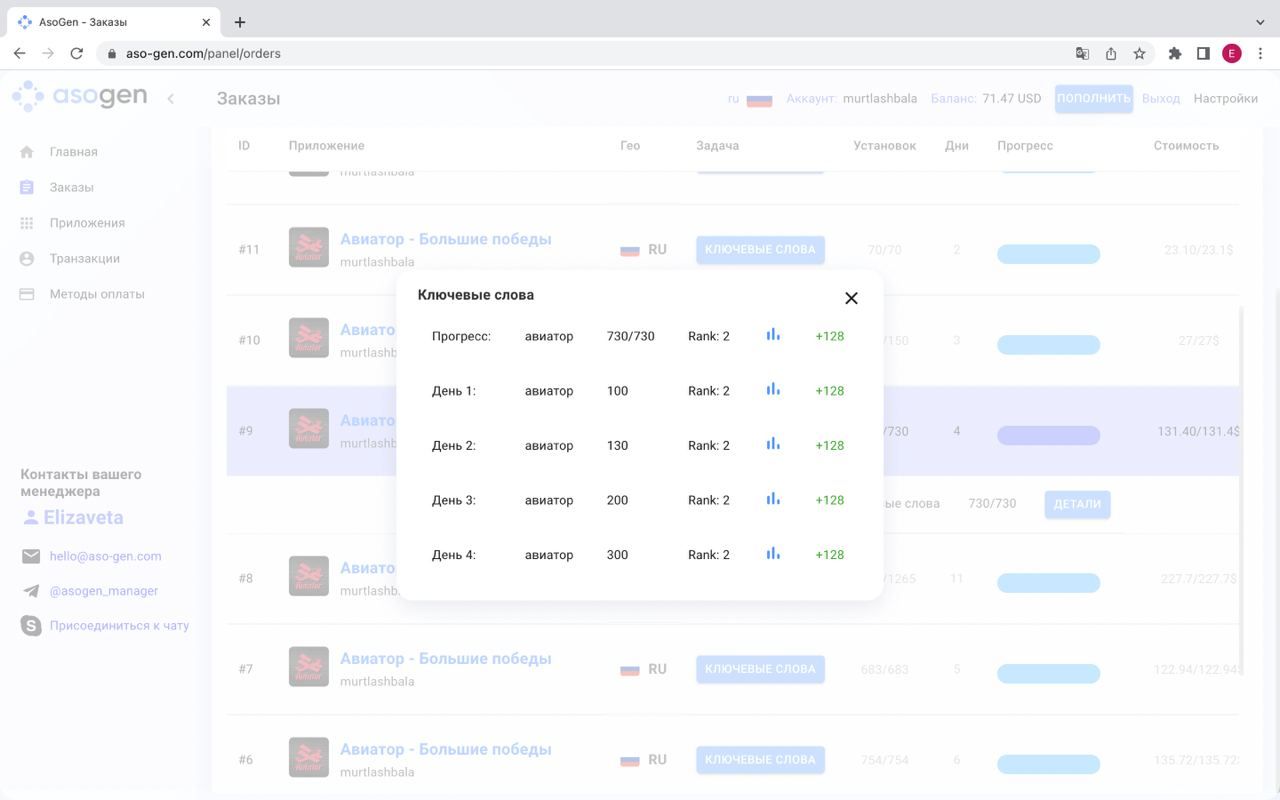Screen dimensions: 1280x800
Task: Click +128 value in День 3 row
Action: coord(830,500)
